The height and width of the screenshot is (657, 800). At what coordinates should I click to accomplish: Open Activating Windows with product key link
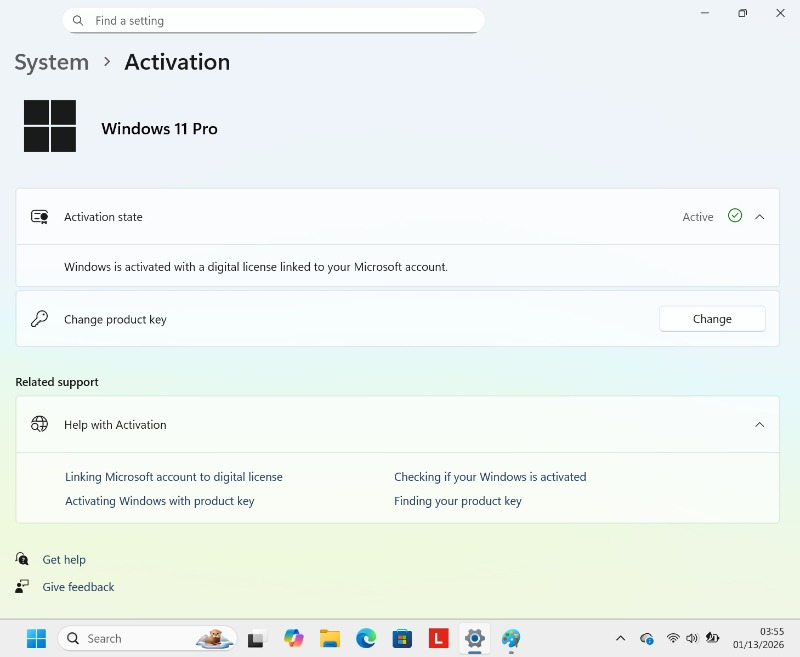160,501
